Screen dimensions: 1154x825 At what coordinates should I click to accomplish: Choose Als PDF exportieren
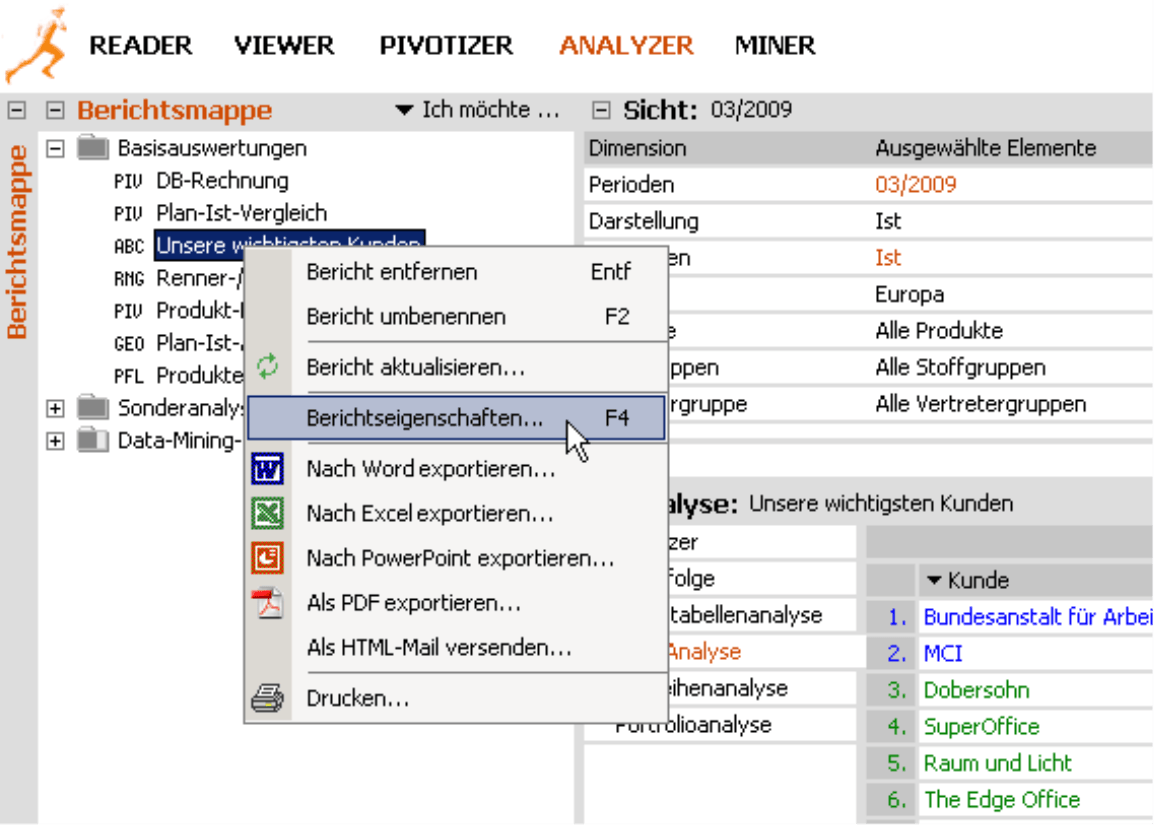(x=456, y=603)
